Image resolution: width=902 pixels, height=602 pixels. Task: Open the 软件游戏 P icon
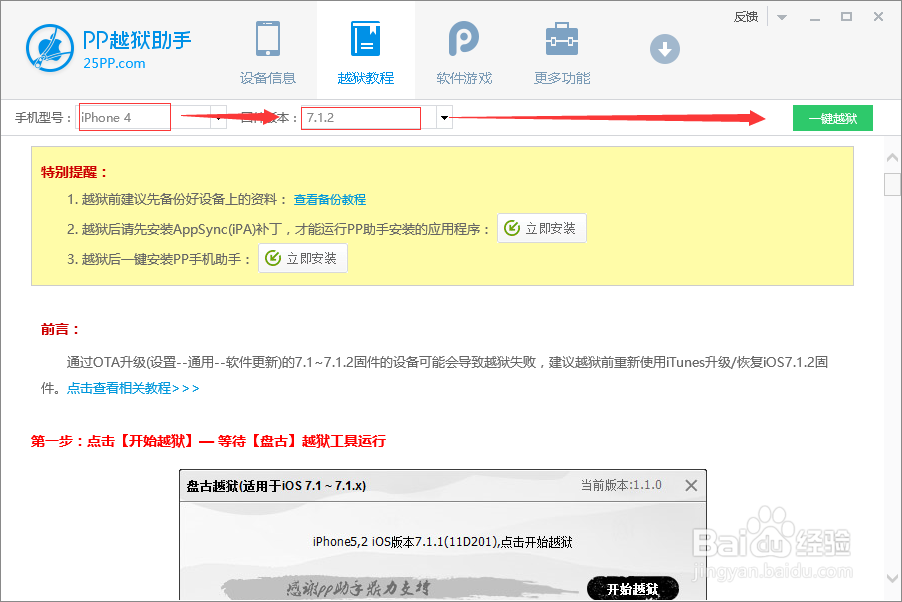pos(464,39)
